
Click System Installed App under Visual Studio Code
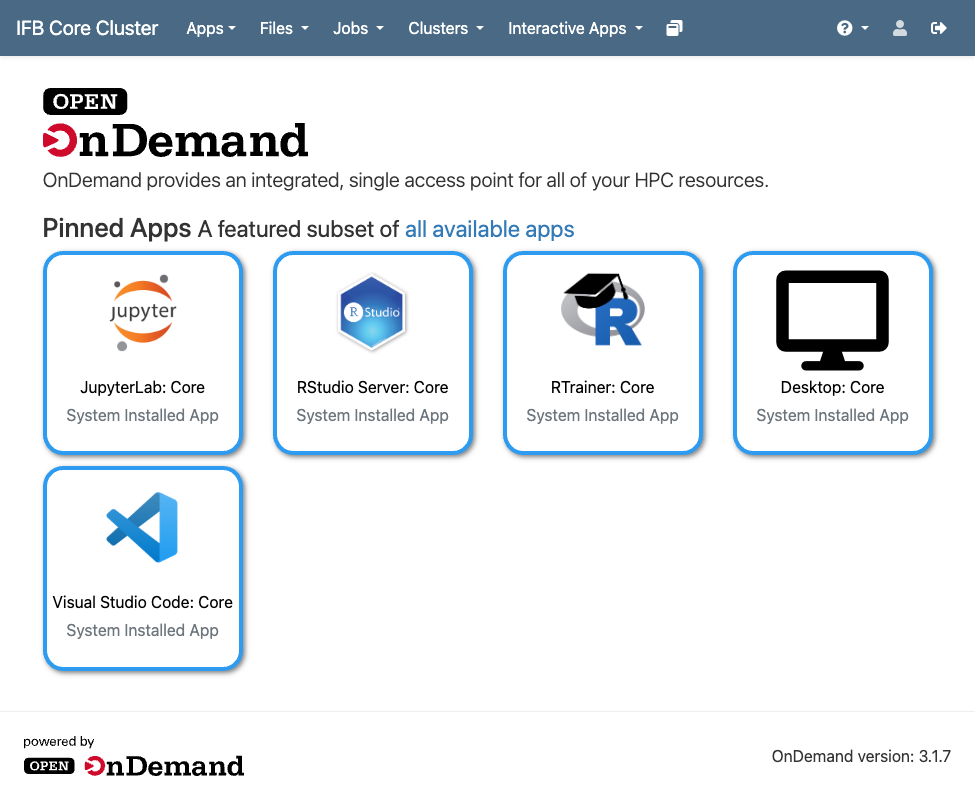click(x=142, y=630)
